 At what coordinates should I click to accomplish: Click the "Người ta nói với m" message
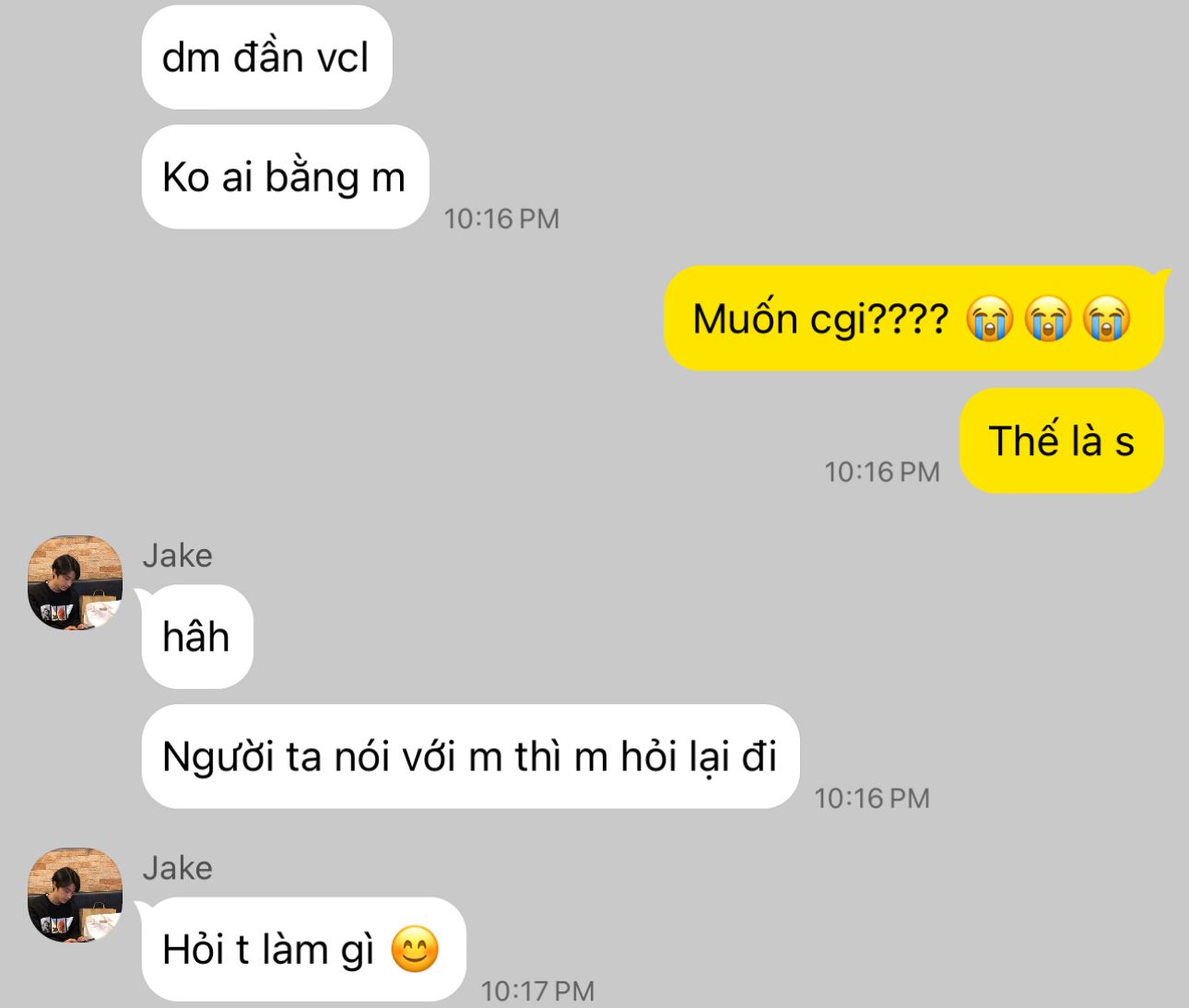pos(470,756)
